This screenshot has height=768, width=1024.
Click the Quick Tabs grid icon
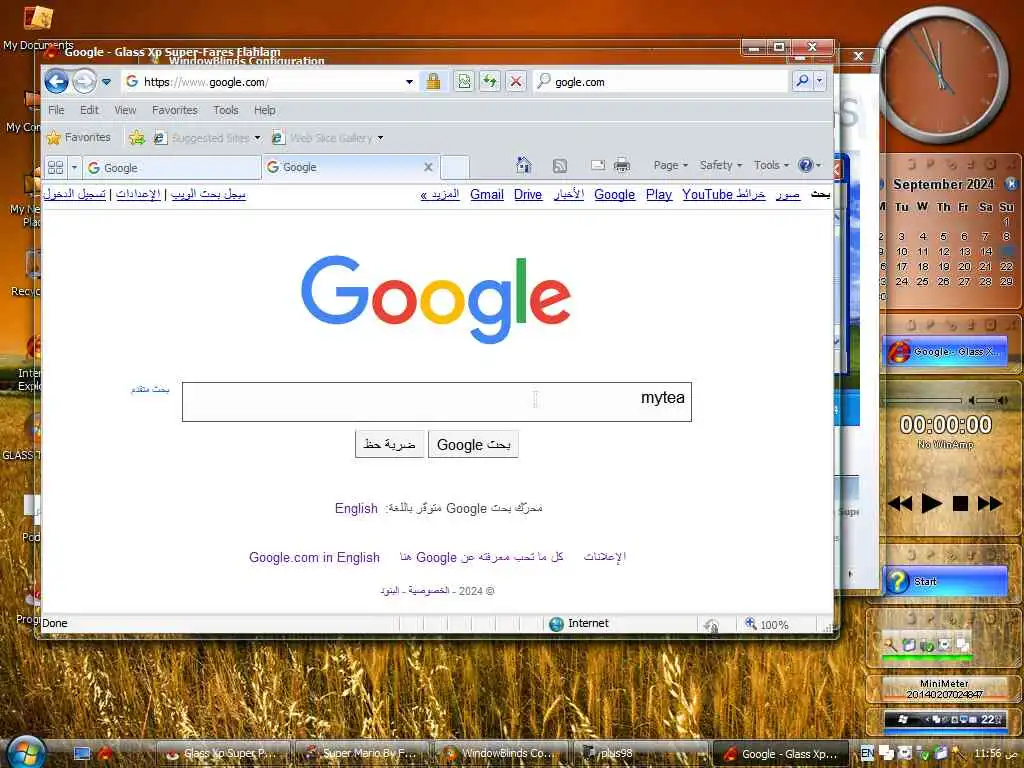56,167
